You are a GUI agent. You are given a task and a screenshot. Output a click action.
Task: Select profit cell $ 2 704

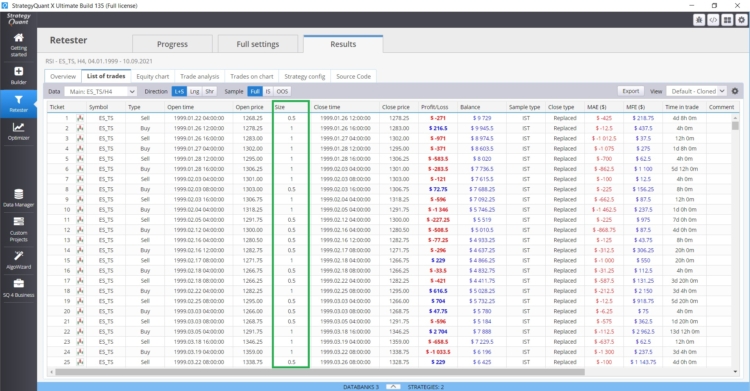pos(438,332)
